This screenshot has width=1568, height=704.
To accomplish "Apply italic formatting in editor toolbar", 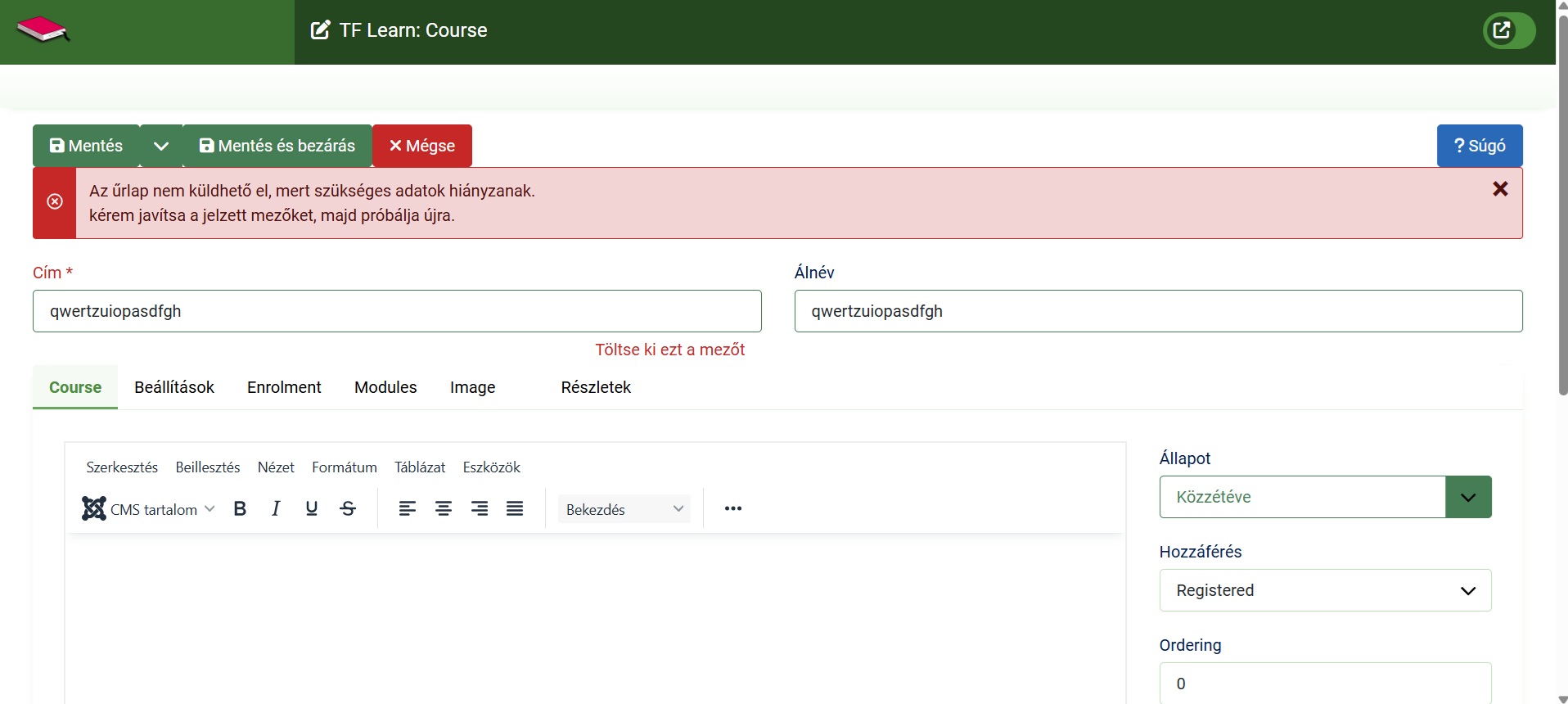I will (276, 509).
